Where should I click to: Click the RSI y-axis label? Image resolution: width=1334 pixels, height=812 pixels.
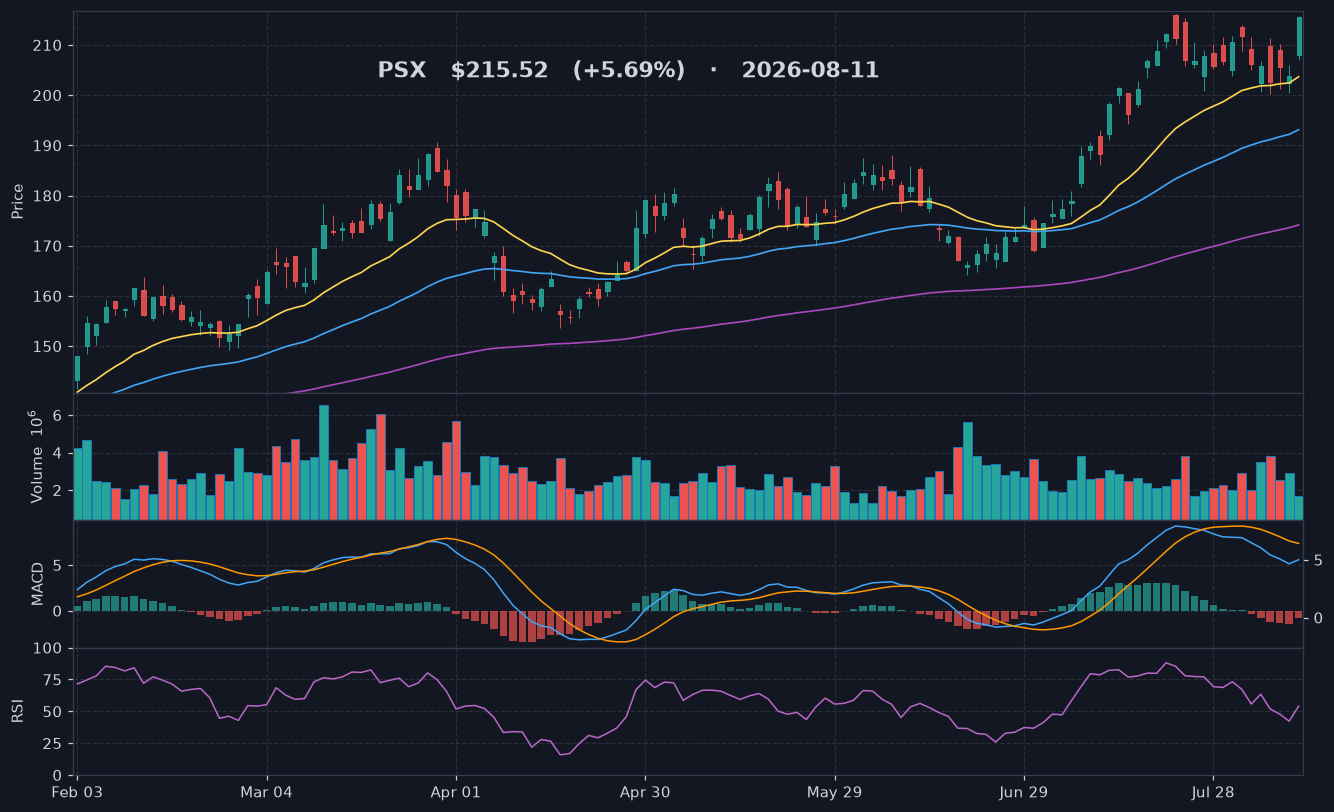[17, 711]
